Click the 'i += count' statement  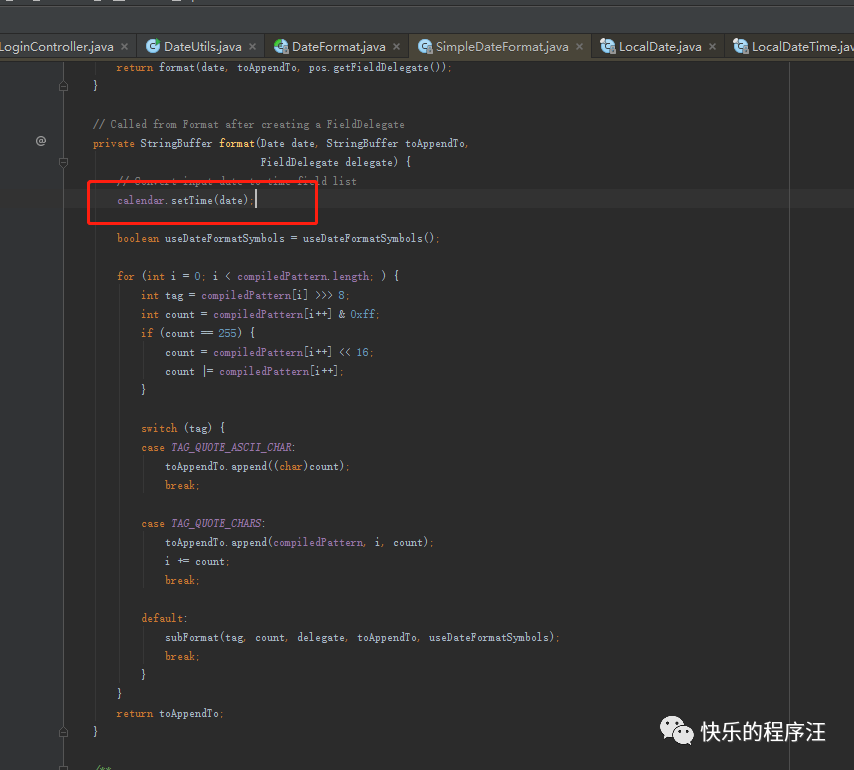coord(197,562)
